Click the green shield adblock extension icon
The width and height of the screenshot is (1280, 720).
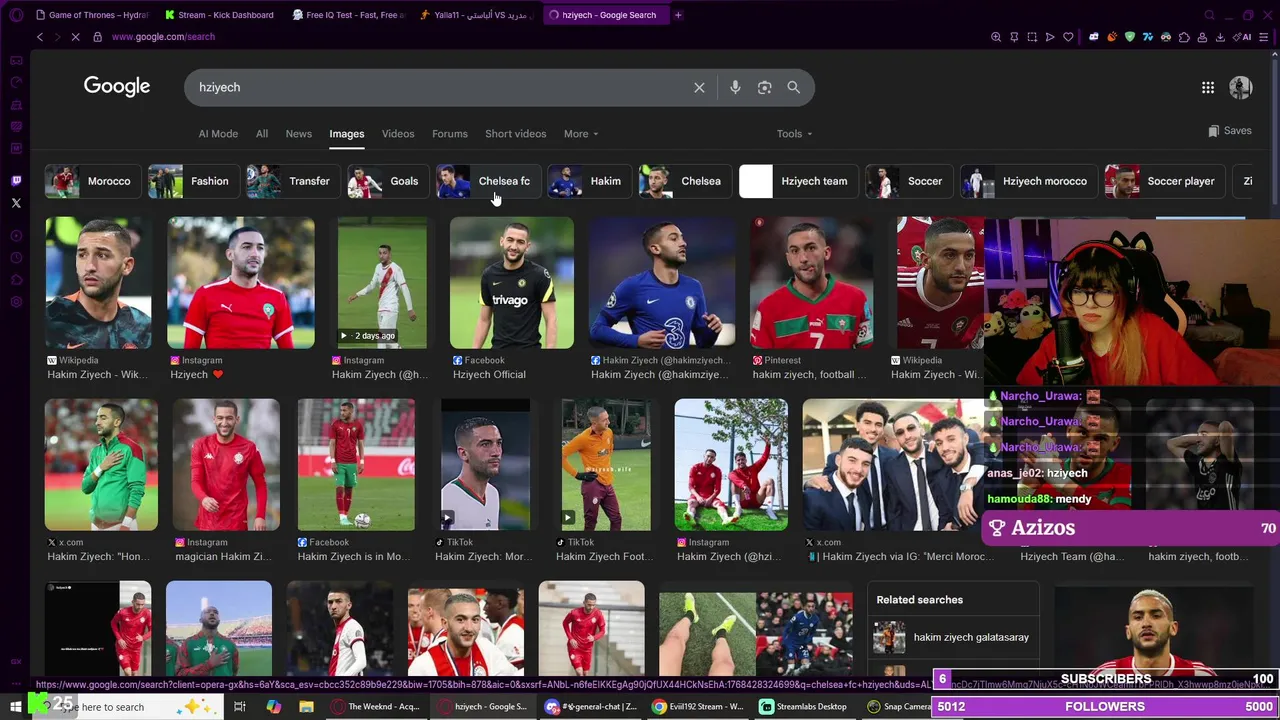[x=1130, y=37]
